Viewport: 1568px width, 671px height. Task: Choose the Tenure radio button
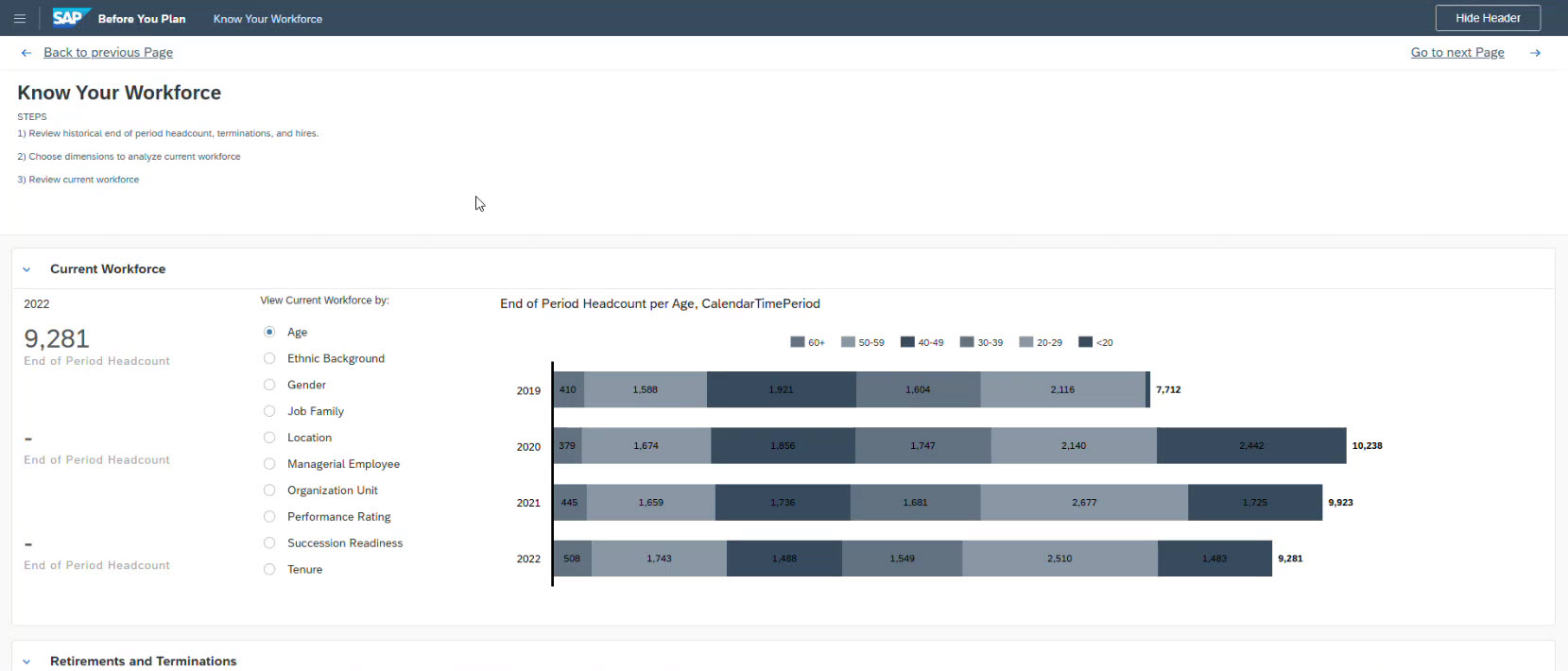(x=269, y=569)
